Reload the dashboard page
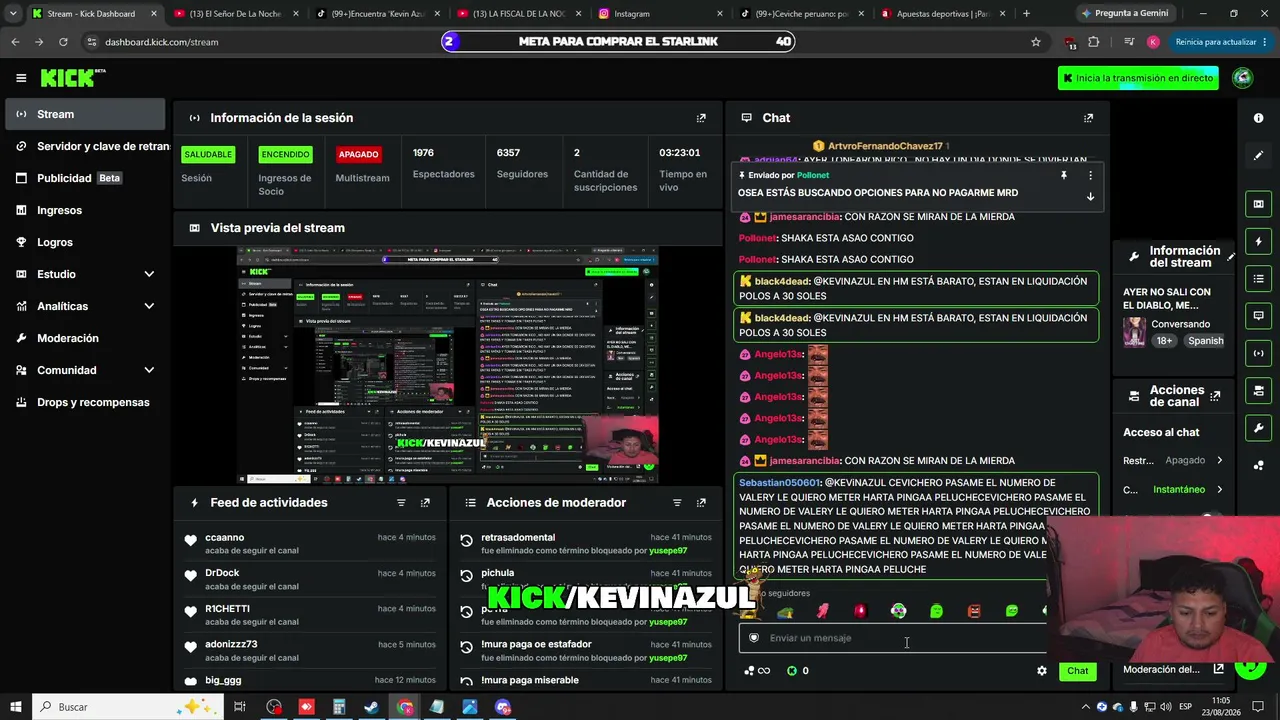Screen dimensions: 1280x720 coord(63,42)
